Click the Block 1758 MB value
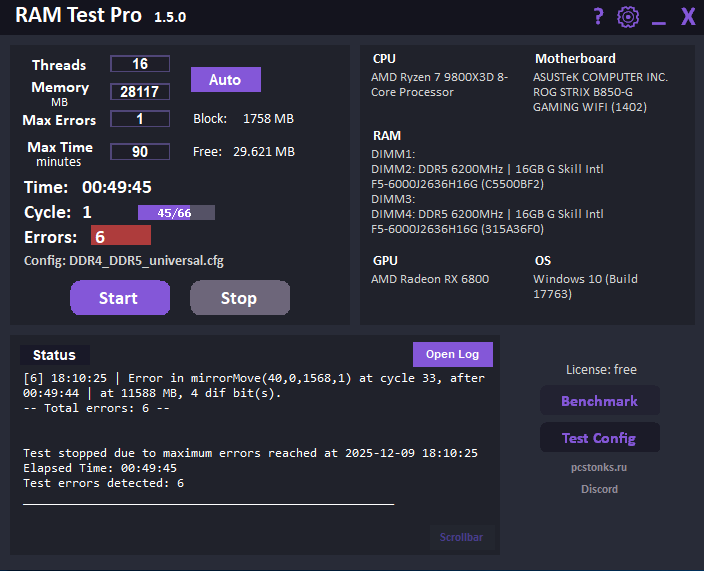Viewport: 704px width, 571px height. click(268, 119)
